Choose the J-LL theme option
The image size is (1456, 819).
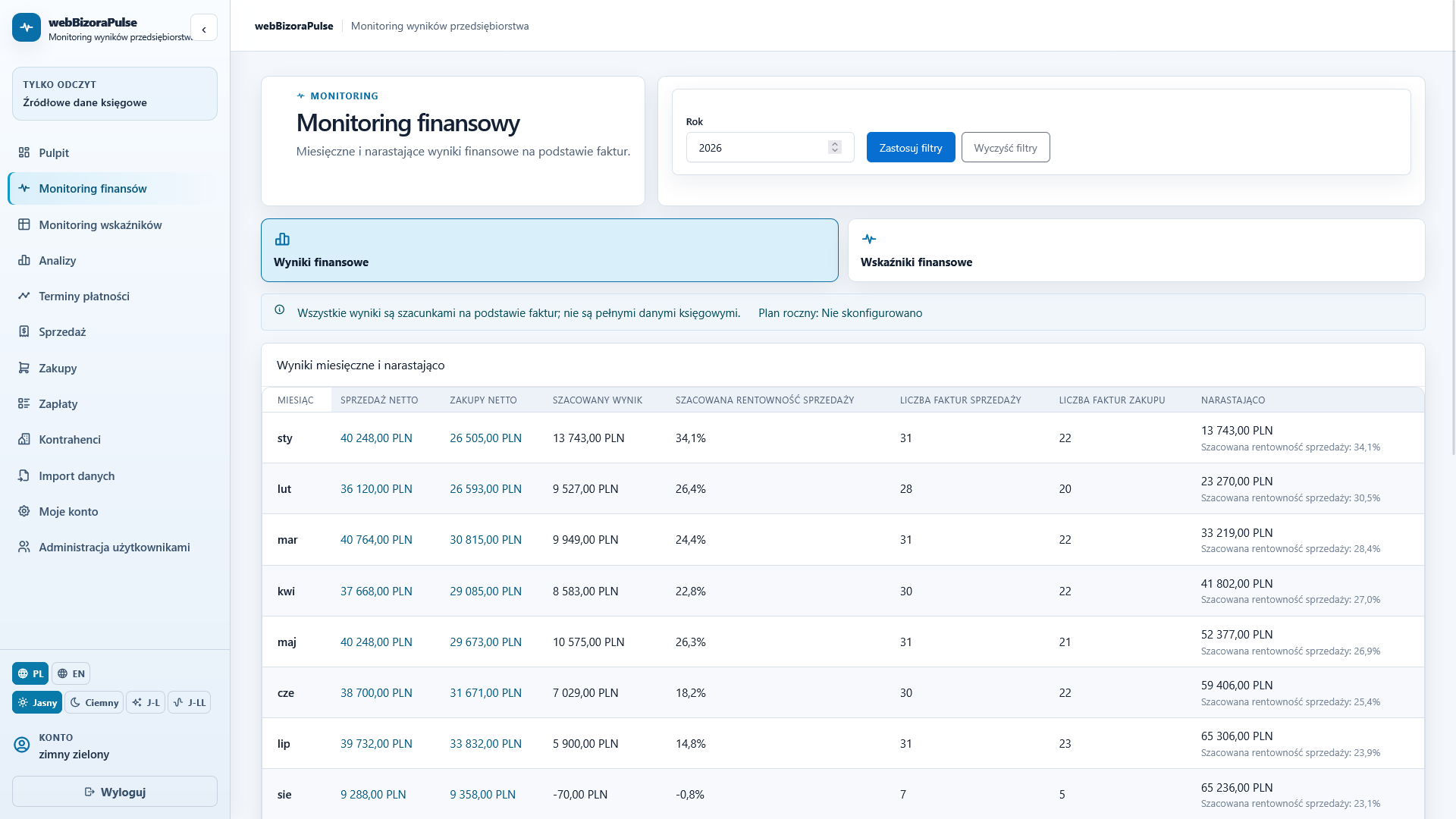tap(190, 702)
